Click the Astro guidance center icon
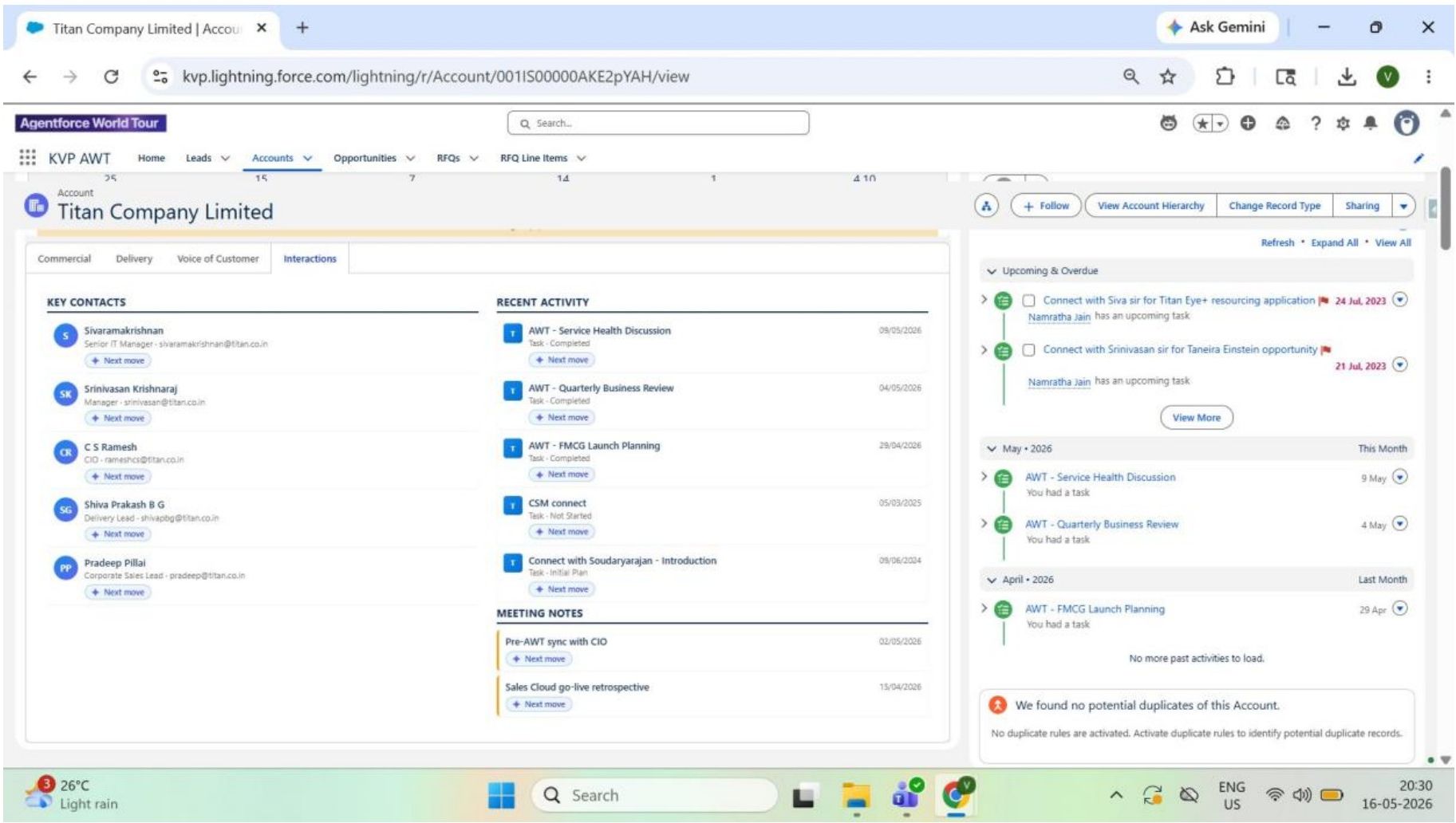 tap(1169, 123)
